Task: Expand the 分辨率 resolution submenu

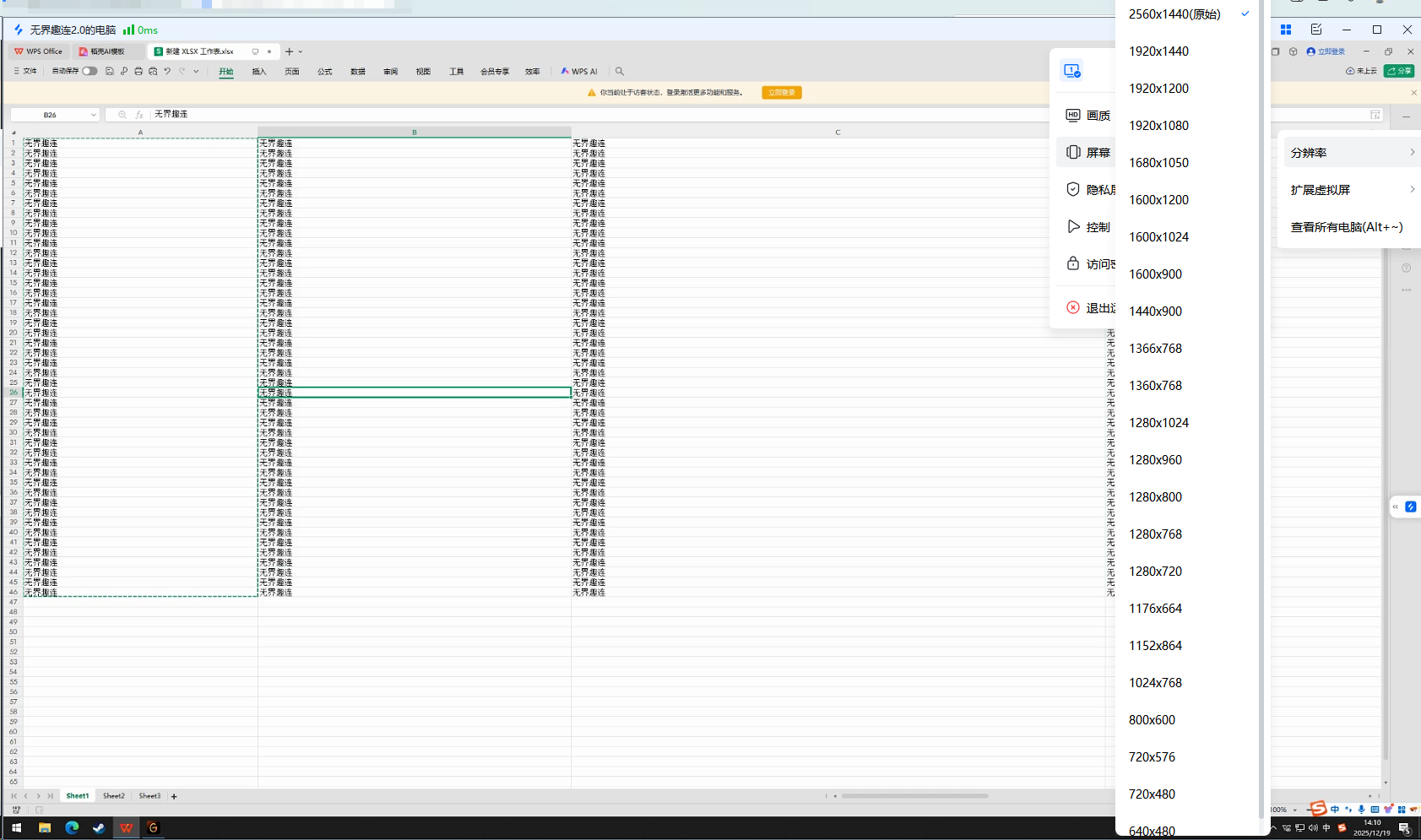Action: (x=1349, y=153)
